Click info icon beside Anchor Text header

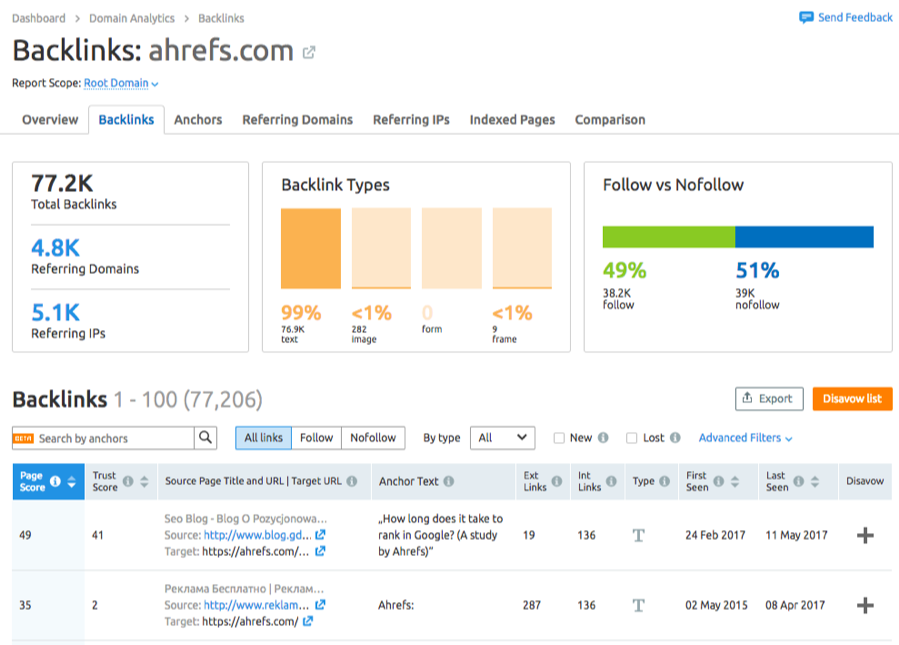(448, 481)
